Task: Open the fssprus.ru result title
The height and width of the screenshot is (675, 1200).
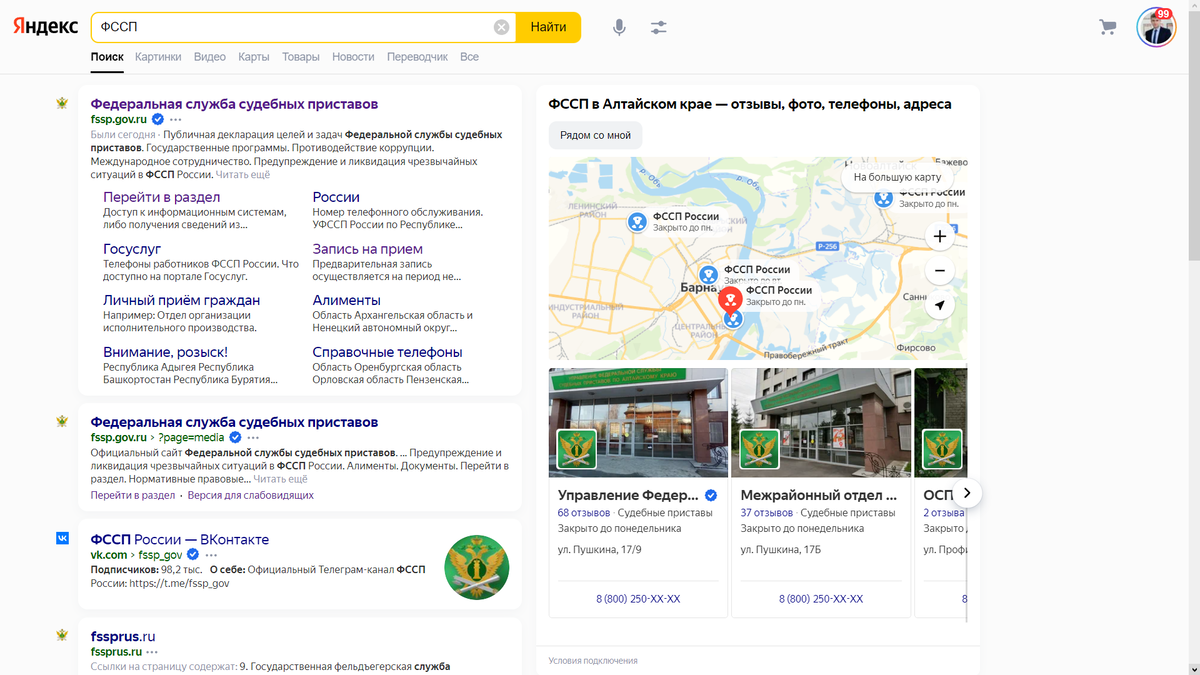Action: click(x=123, y=637)
